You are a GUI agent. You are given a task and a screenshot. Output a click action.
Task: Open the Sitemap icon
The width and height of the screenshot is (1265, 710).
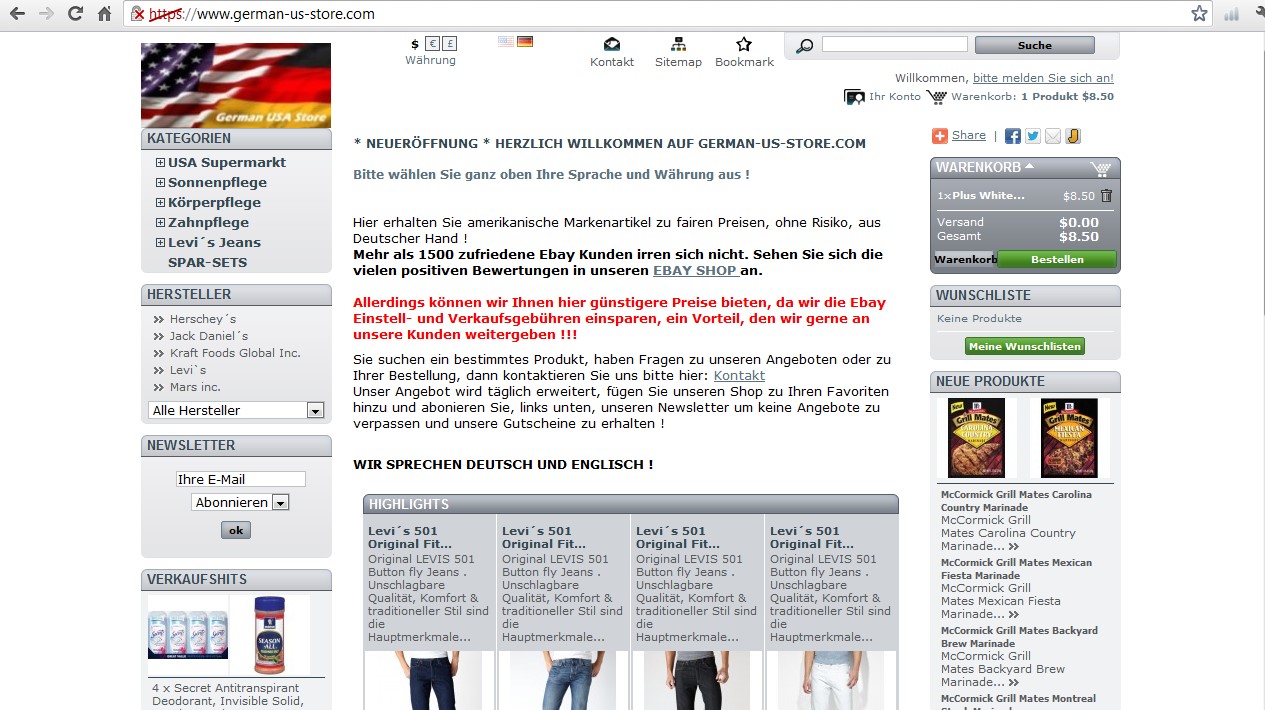[x=678, y=44]
